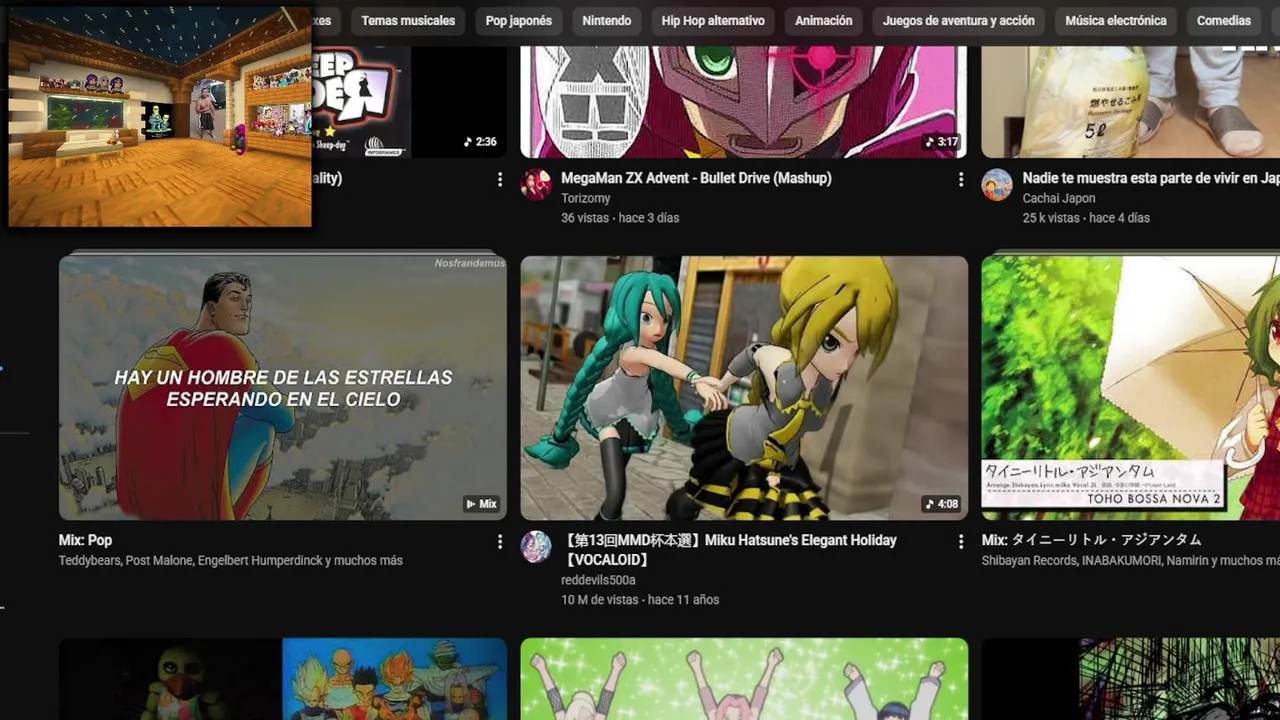Click the Mix badge on Superman thumbnail

481,504
